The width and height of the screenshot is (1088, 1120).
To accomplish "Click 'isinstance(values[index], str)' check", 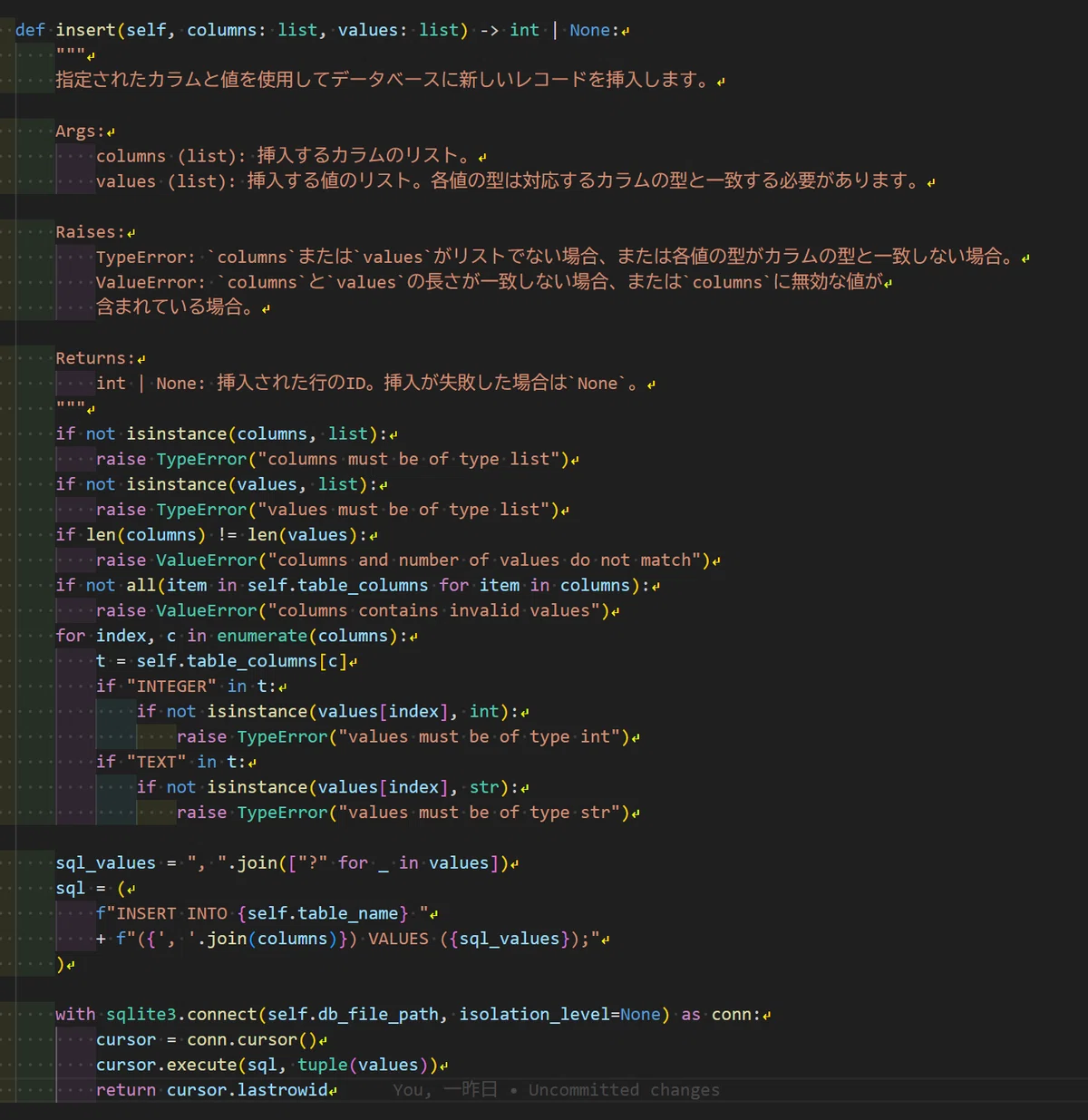I will pos(358,787).
